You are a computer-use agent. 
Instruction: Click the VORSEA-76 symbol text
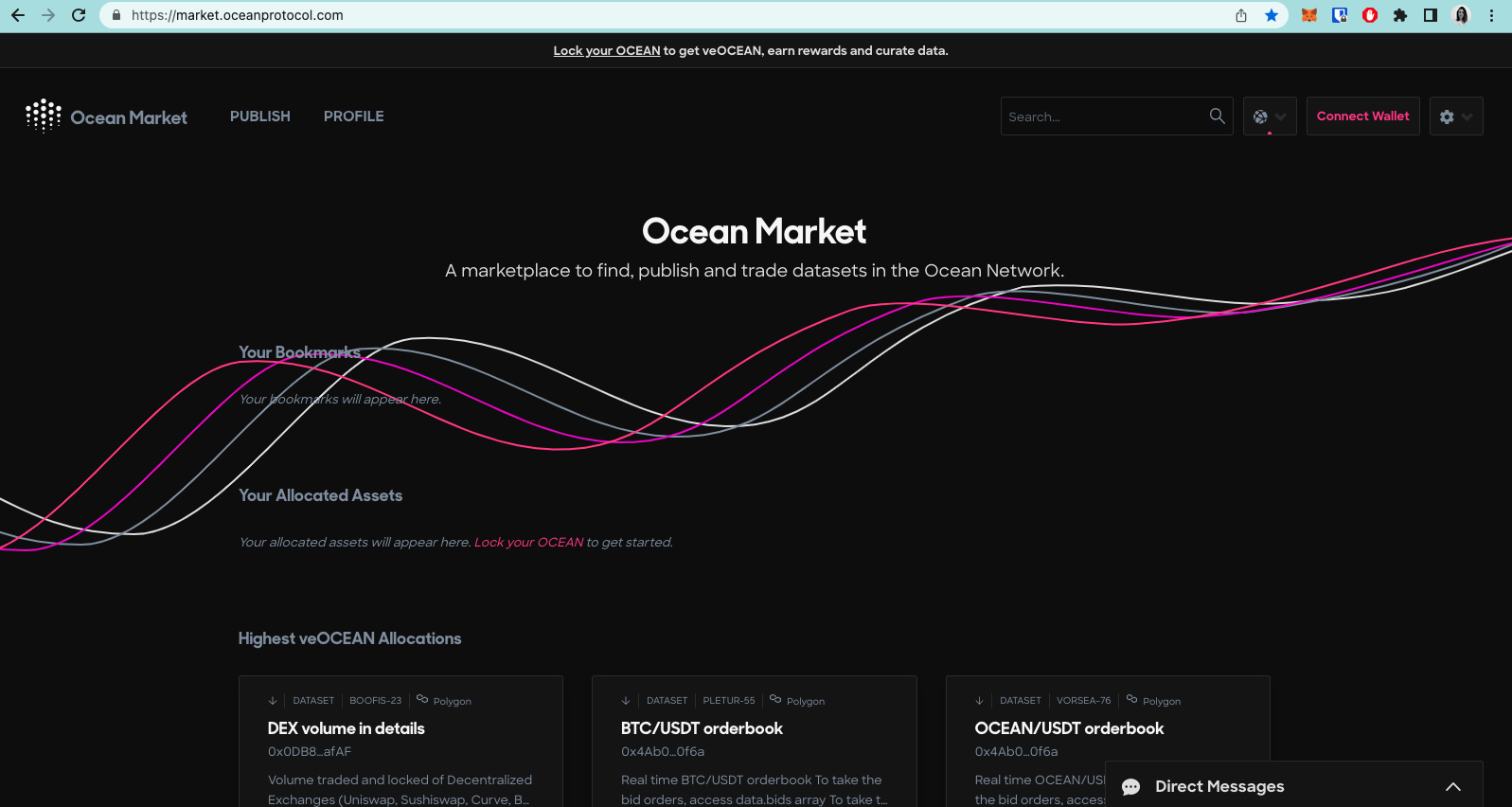click(x=1084, y=701)
